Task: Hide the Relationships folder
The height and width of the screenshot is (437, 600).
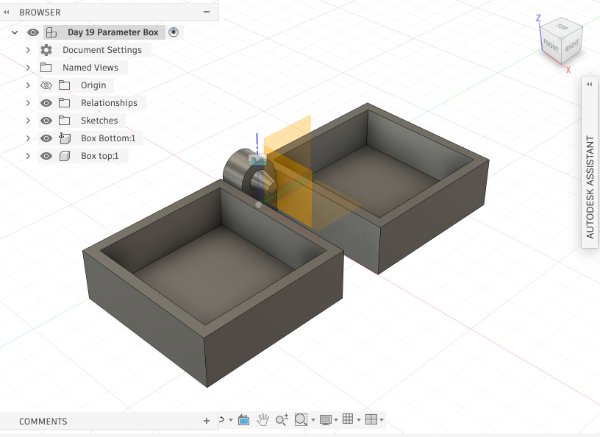Action: coord(46,103)
